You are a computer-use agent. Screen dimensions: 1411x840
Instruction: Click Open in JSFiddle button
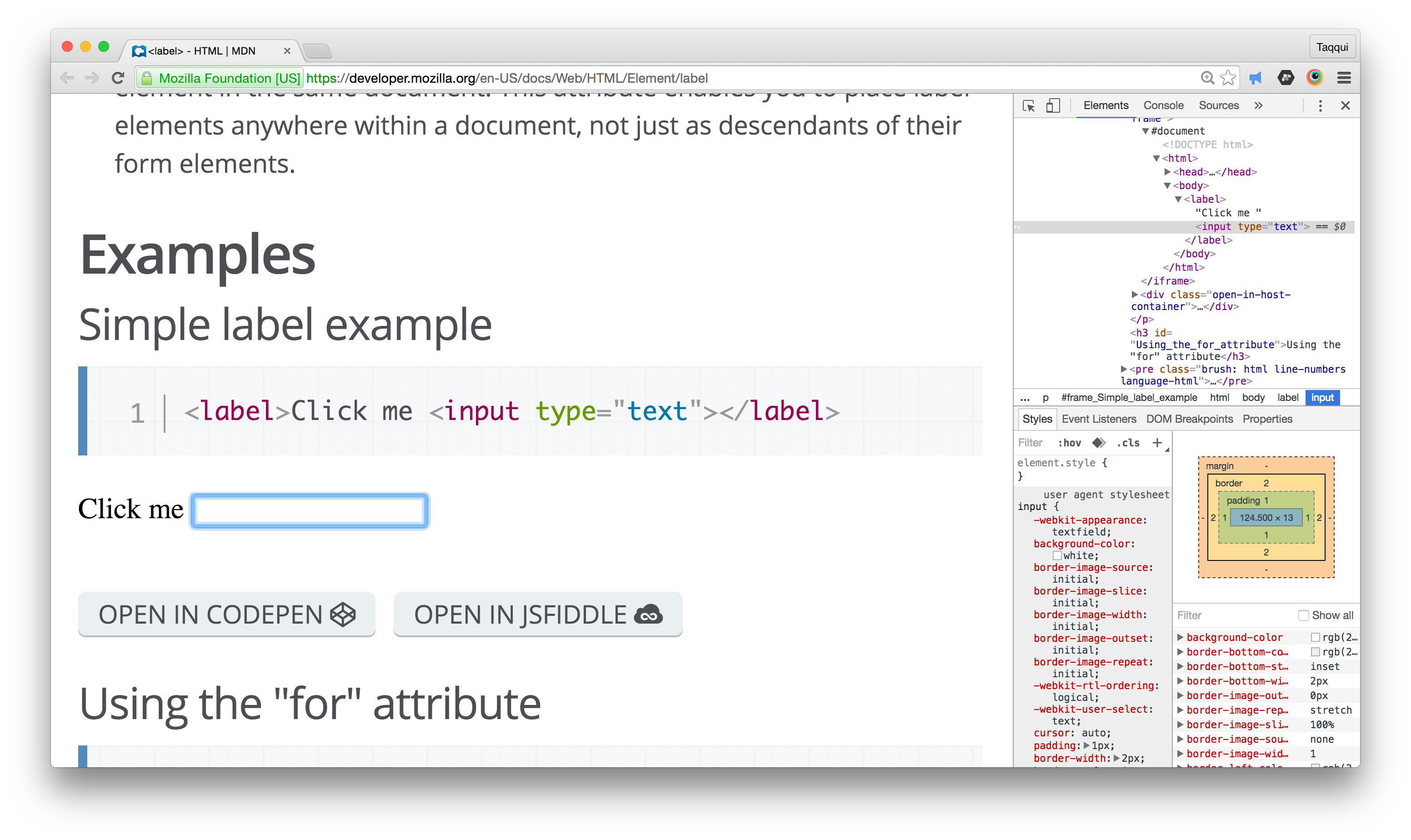538,615
